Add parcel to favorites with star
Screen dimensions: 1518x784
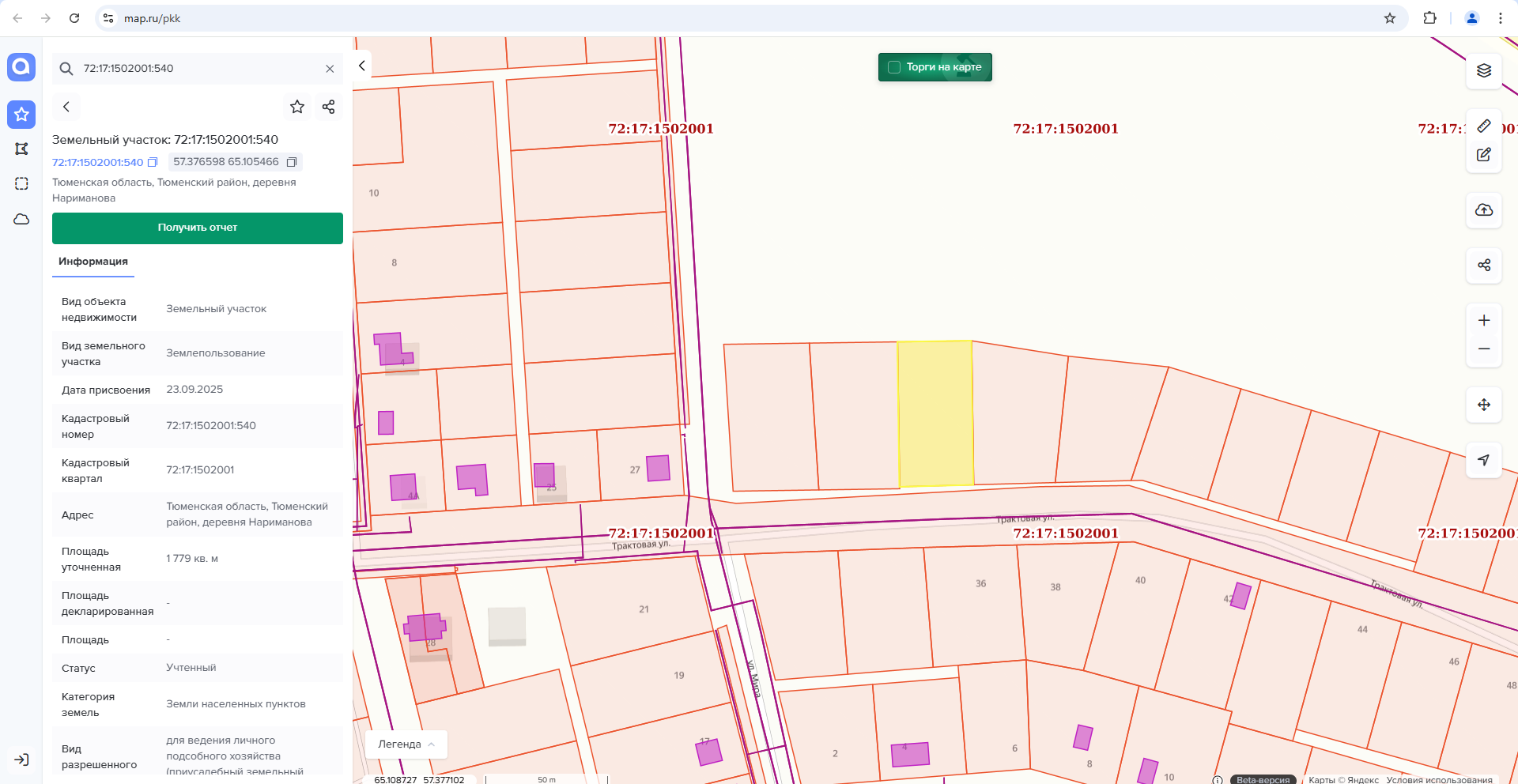point(297,107)
